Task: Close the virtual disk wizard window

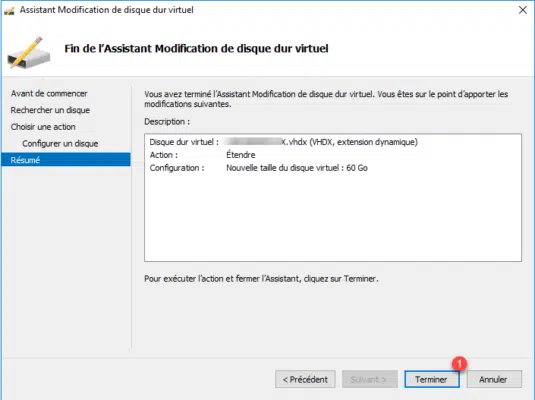Action: [x=523, y=10]
